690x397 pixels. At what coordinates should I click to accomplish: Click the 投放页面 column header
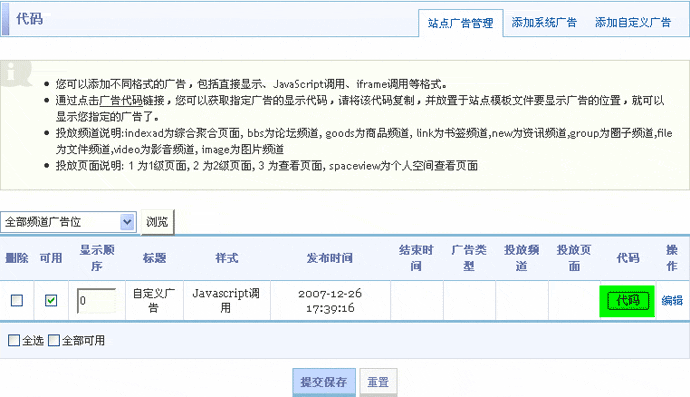(574, 258)
